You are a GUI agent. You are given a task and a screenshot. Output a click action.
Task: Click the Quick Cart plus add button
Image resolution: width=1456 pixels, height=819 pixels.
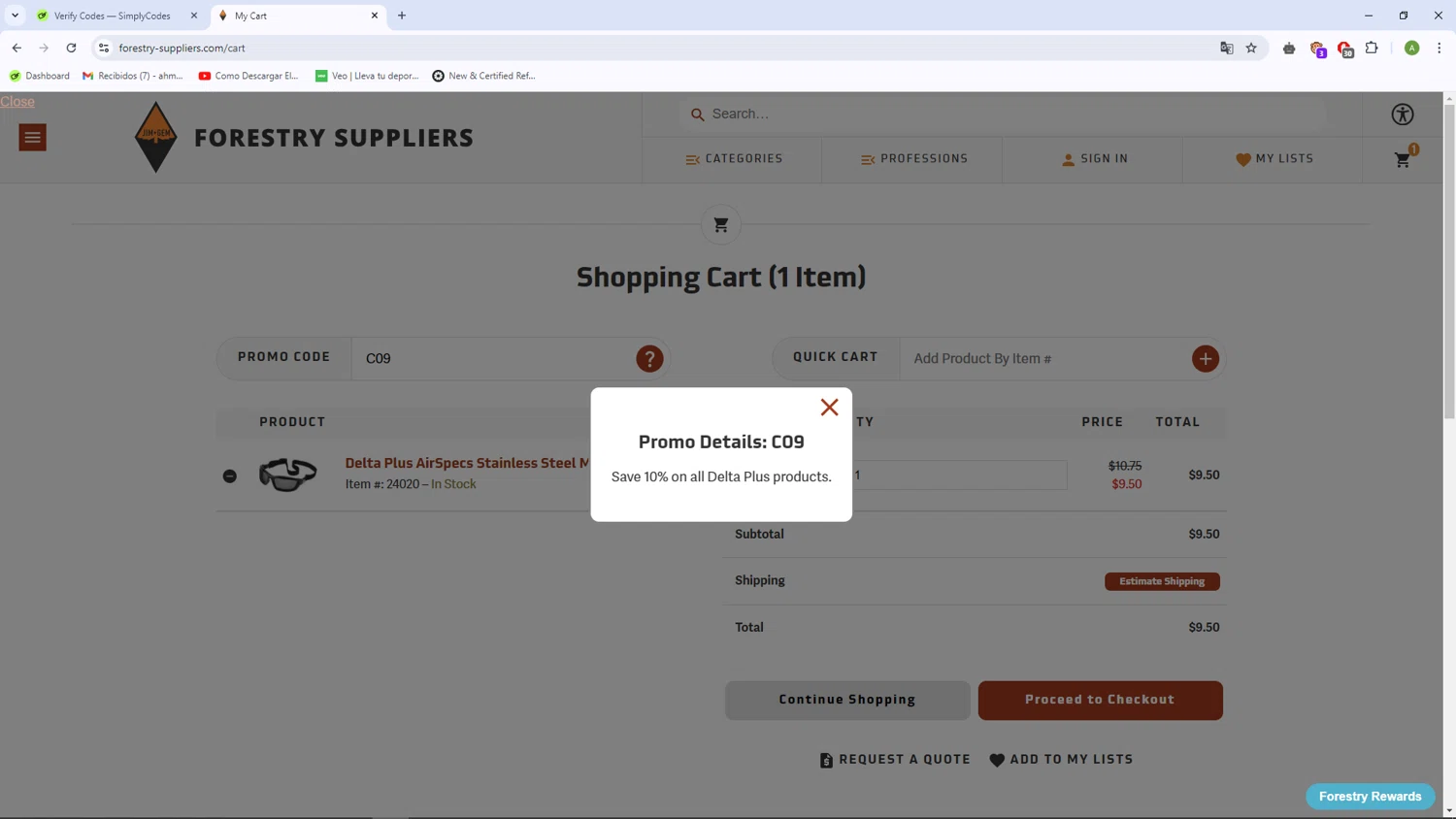(x=1205, y=359)
